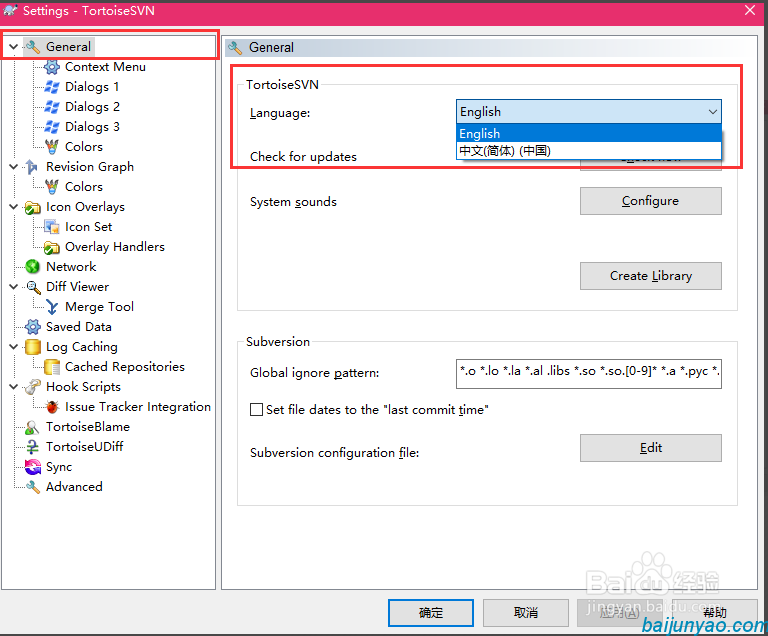Click the Icon Overlays folder icon
This screenshot has height=636, width=768.
[32, 207]
